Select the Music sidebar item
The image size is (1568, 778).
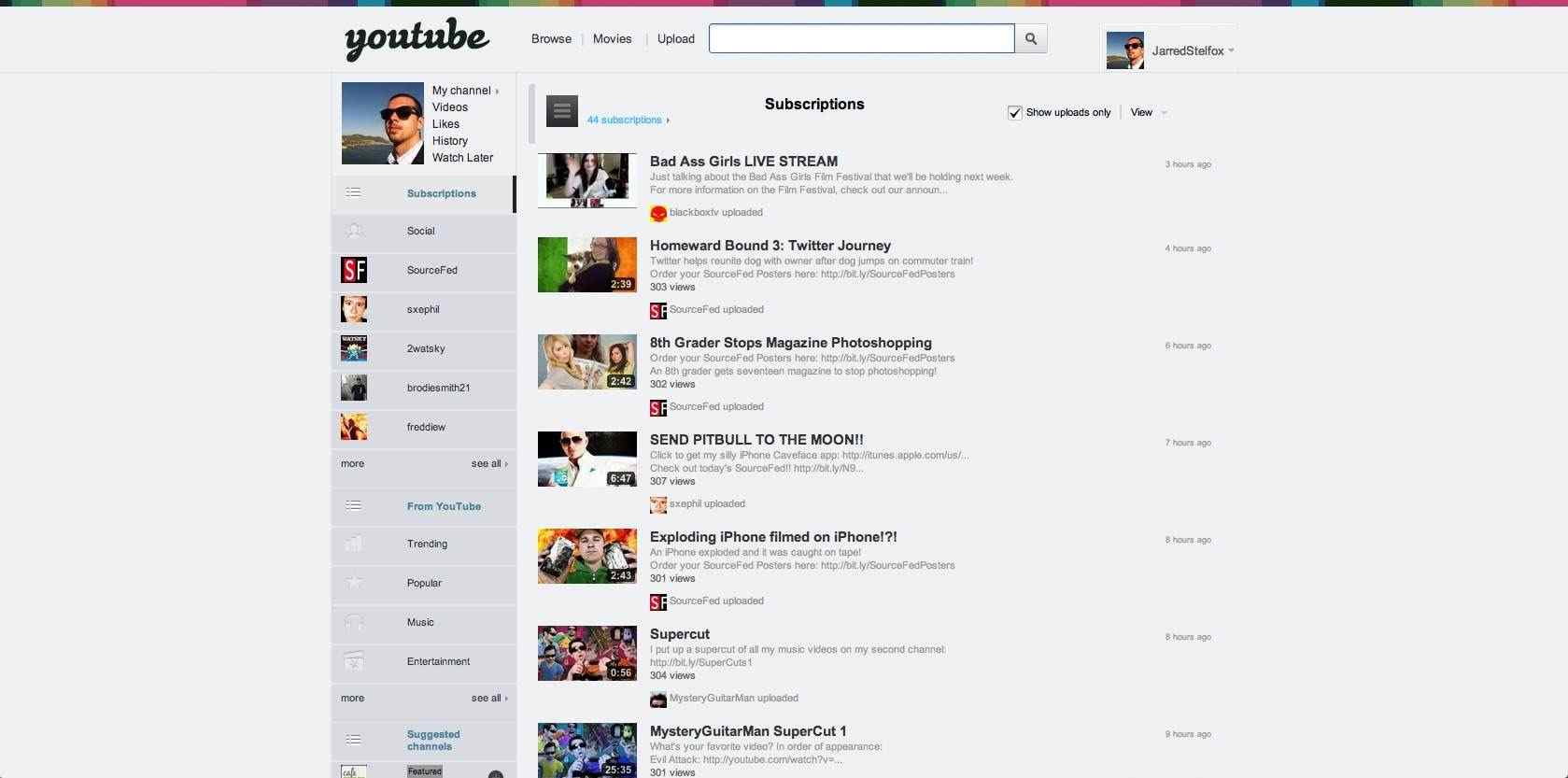423,622
